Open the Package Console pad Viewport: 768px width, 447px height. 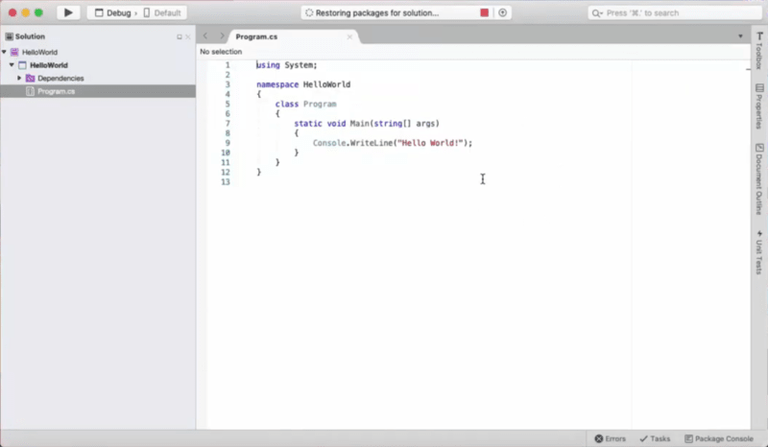pyautogui.click(x=719, y=439)
